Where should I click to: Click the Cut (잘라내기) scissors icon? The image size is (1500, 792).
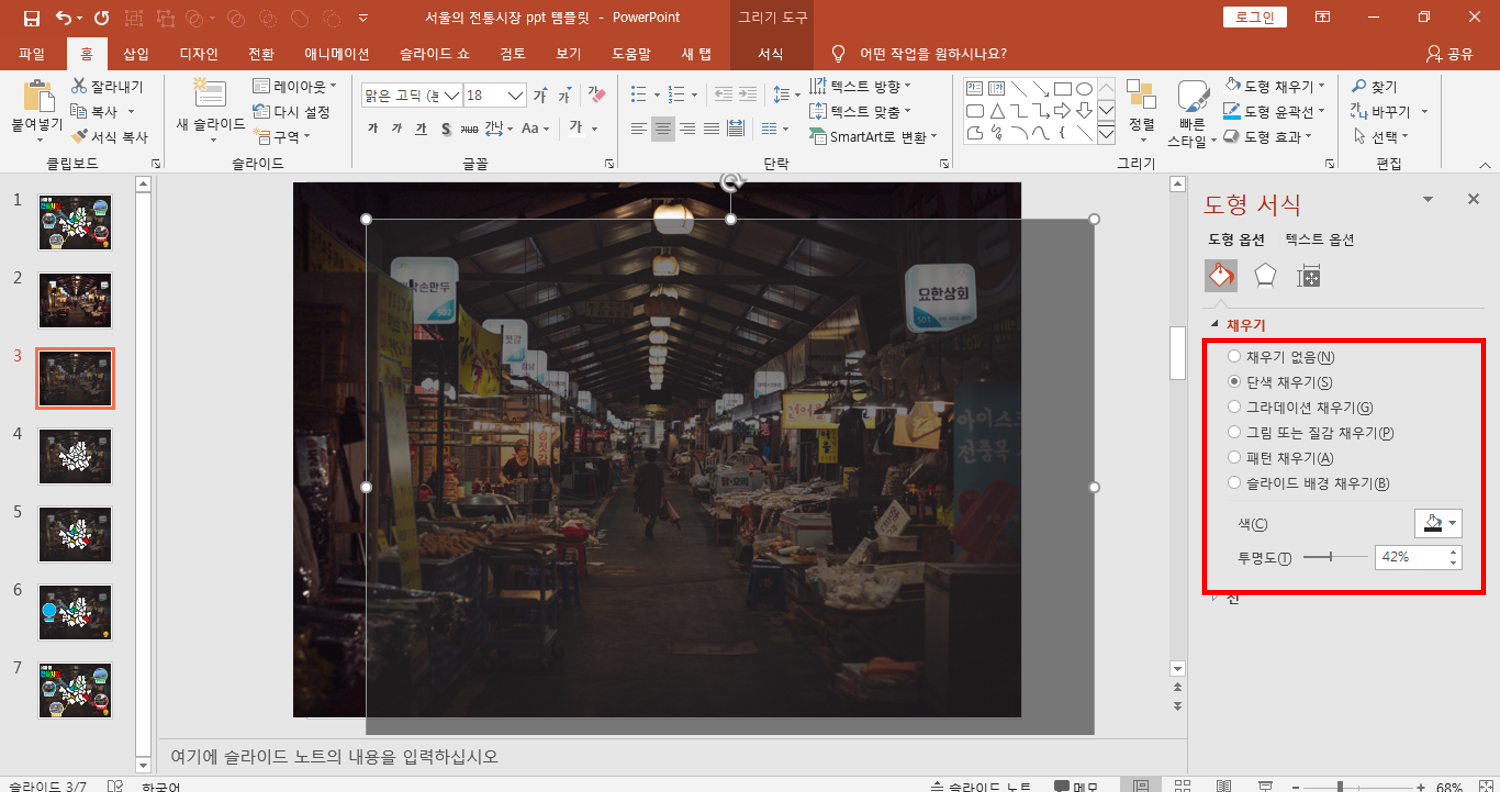coord(79,87)
